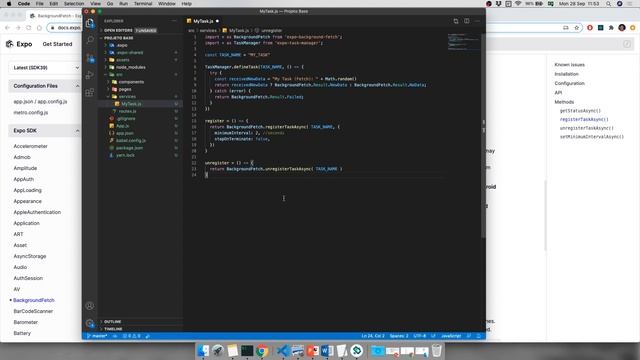Open package.json in the explorer
This screenshot has height=360, width=640.
[129, 148]
